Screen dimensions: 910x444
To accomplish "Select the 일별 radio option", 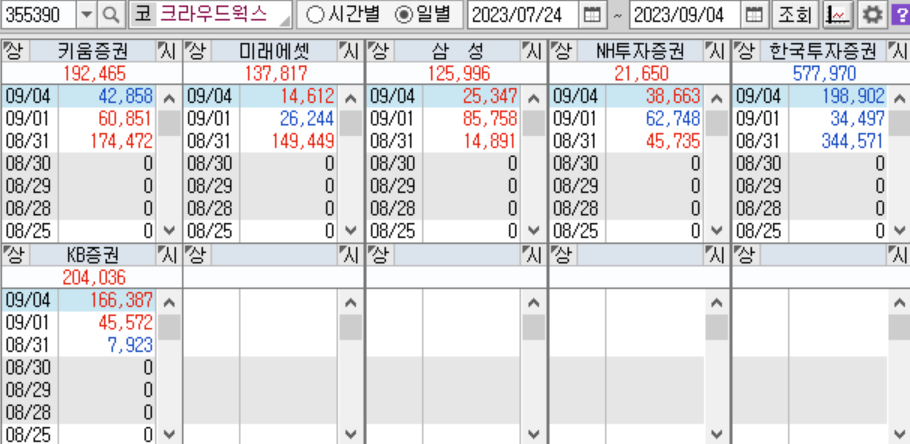I will (422, 15).
